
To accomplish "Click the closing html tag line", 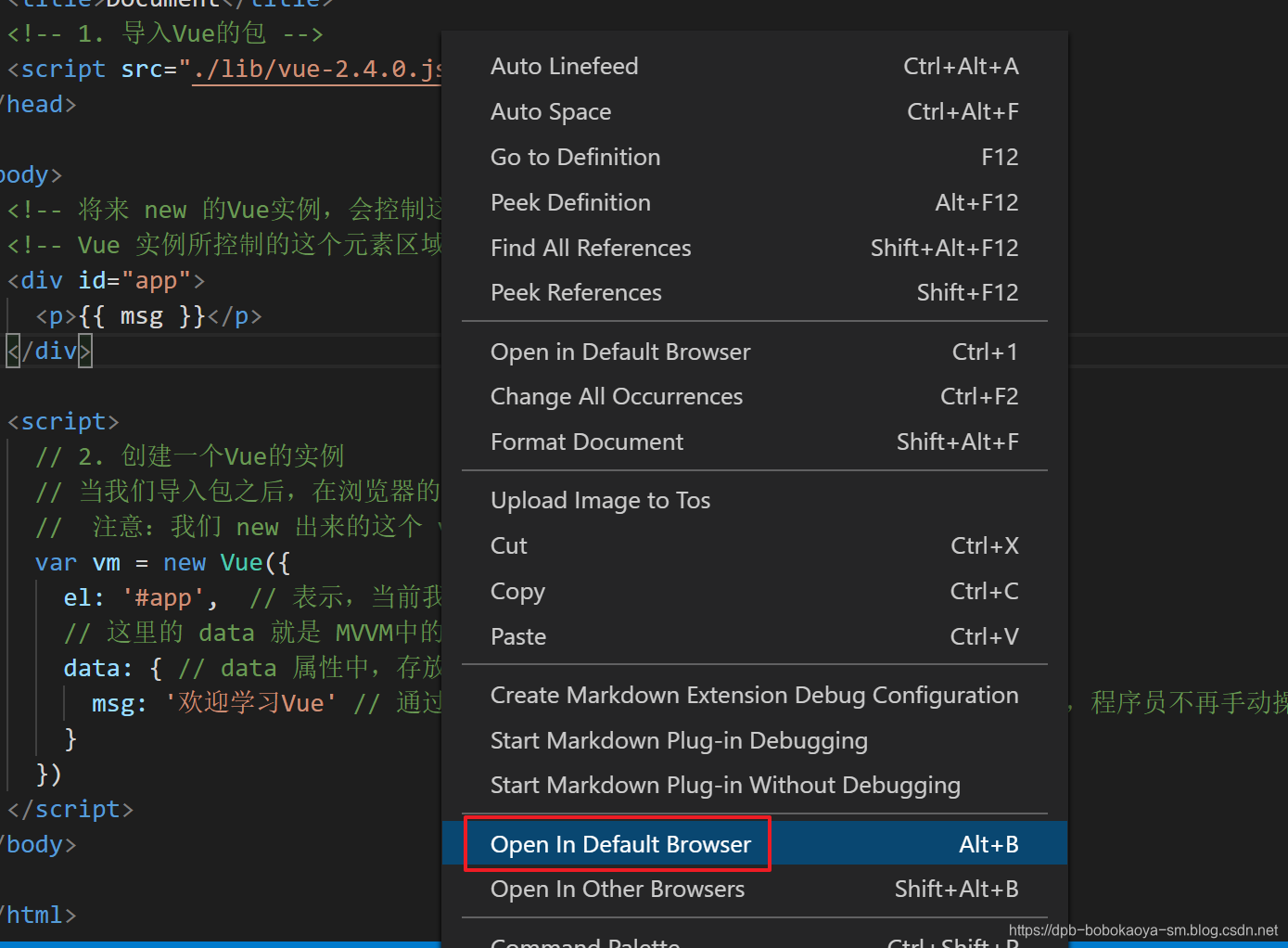I will 38,916.
